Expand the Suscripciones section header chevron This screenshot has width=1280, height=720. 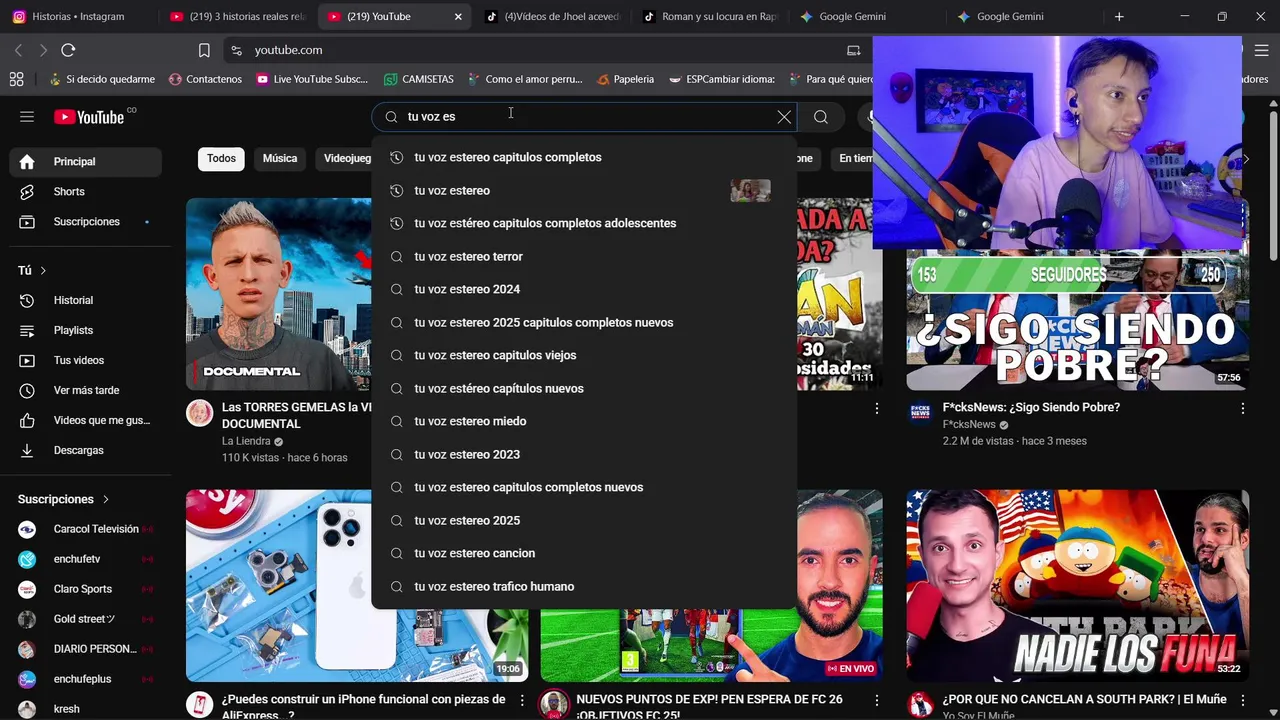[105, 499]
